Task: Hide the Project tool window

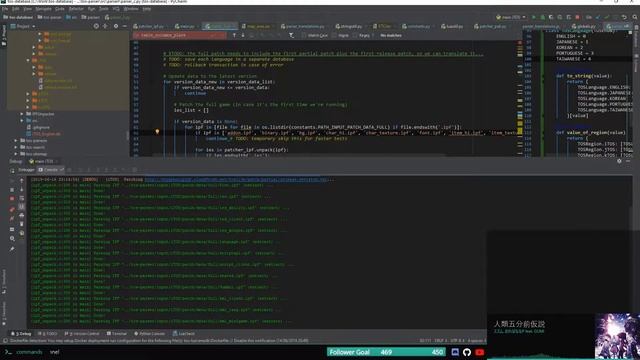Action: click(x=124, y=26)
